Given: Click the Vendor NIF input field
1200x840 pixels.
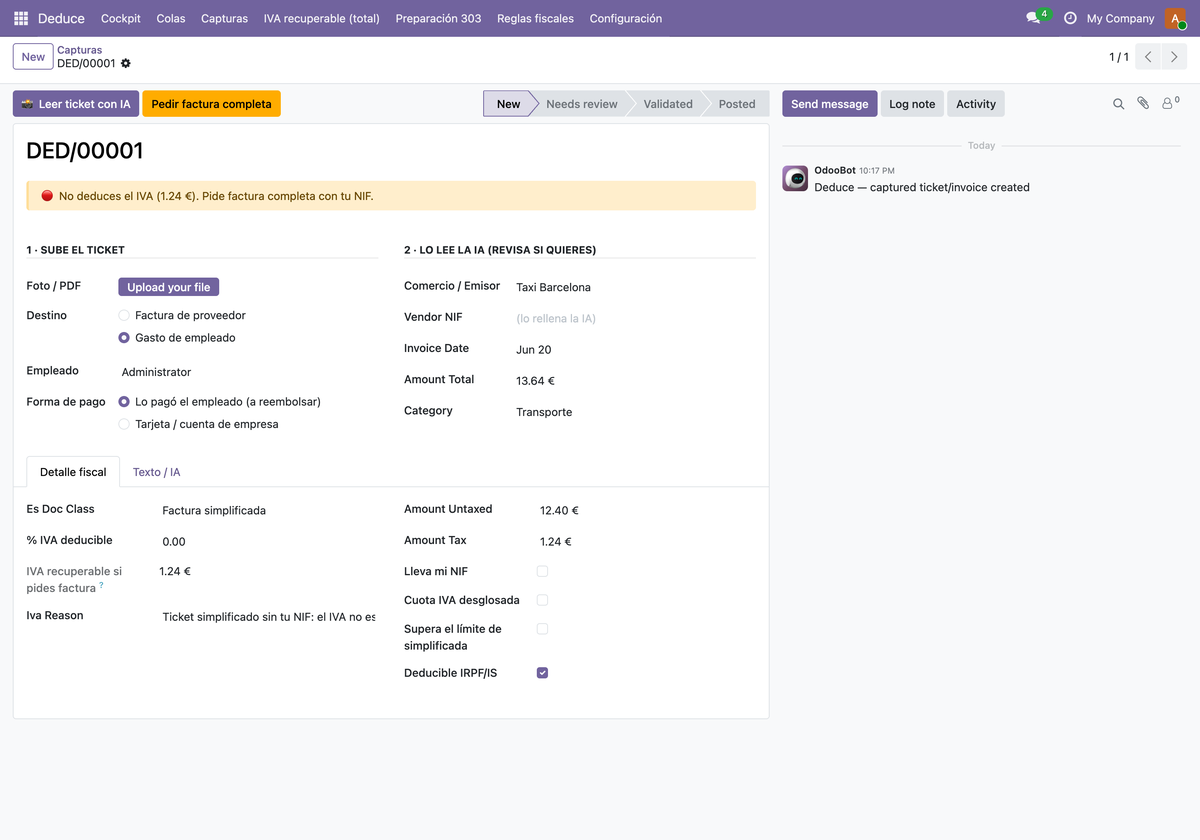Looking at the screenshot, I should [x=634, y=318].
